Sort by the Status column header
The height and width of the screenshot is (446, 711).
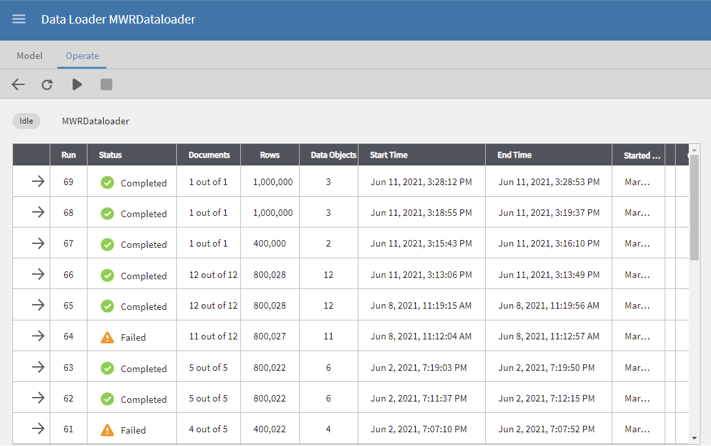pyautogui.click(x=110, y=155)
